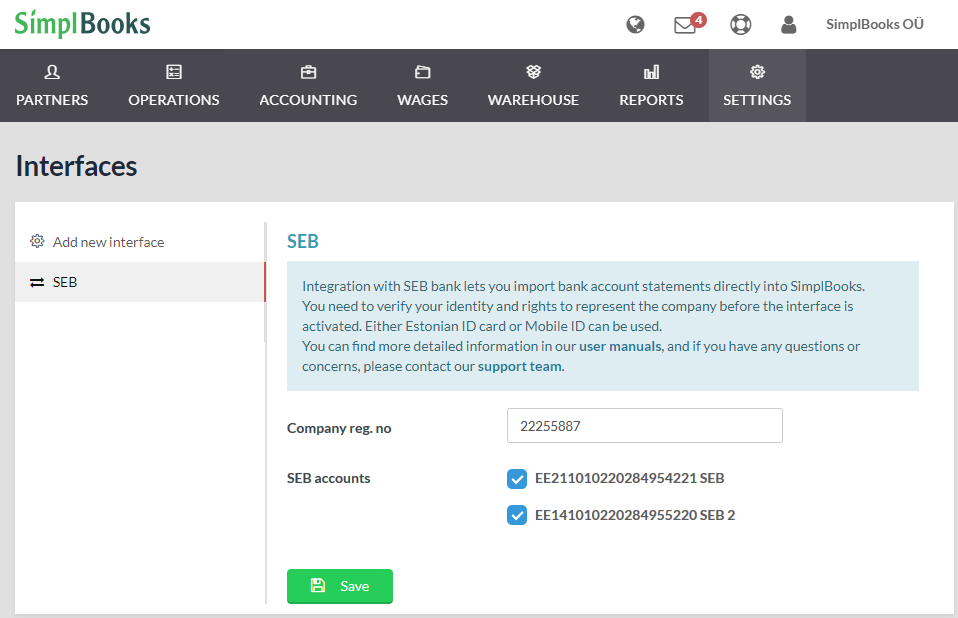The width and height of the screenshot is (958, 618).
Task: Click the green Save button
Action: pos(340,586)
